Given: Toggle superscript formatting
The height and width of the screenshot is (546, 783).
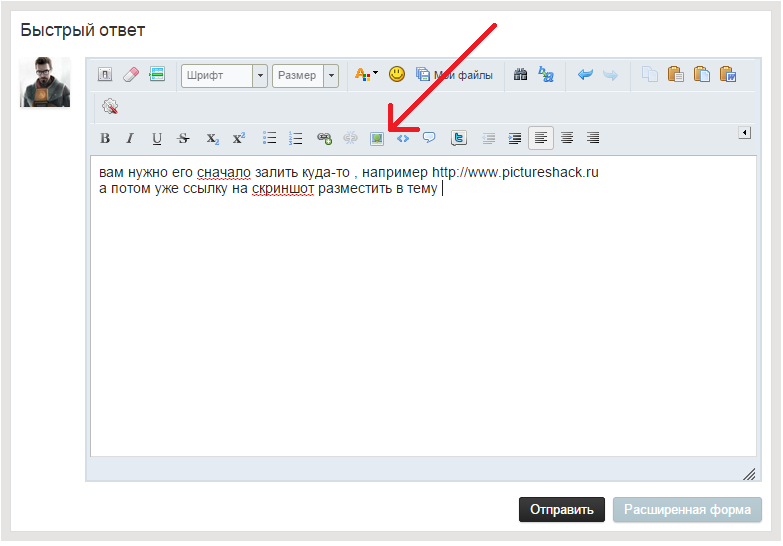Looking at the screenshot, I should tap(239, 138).
